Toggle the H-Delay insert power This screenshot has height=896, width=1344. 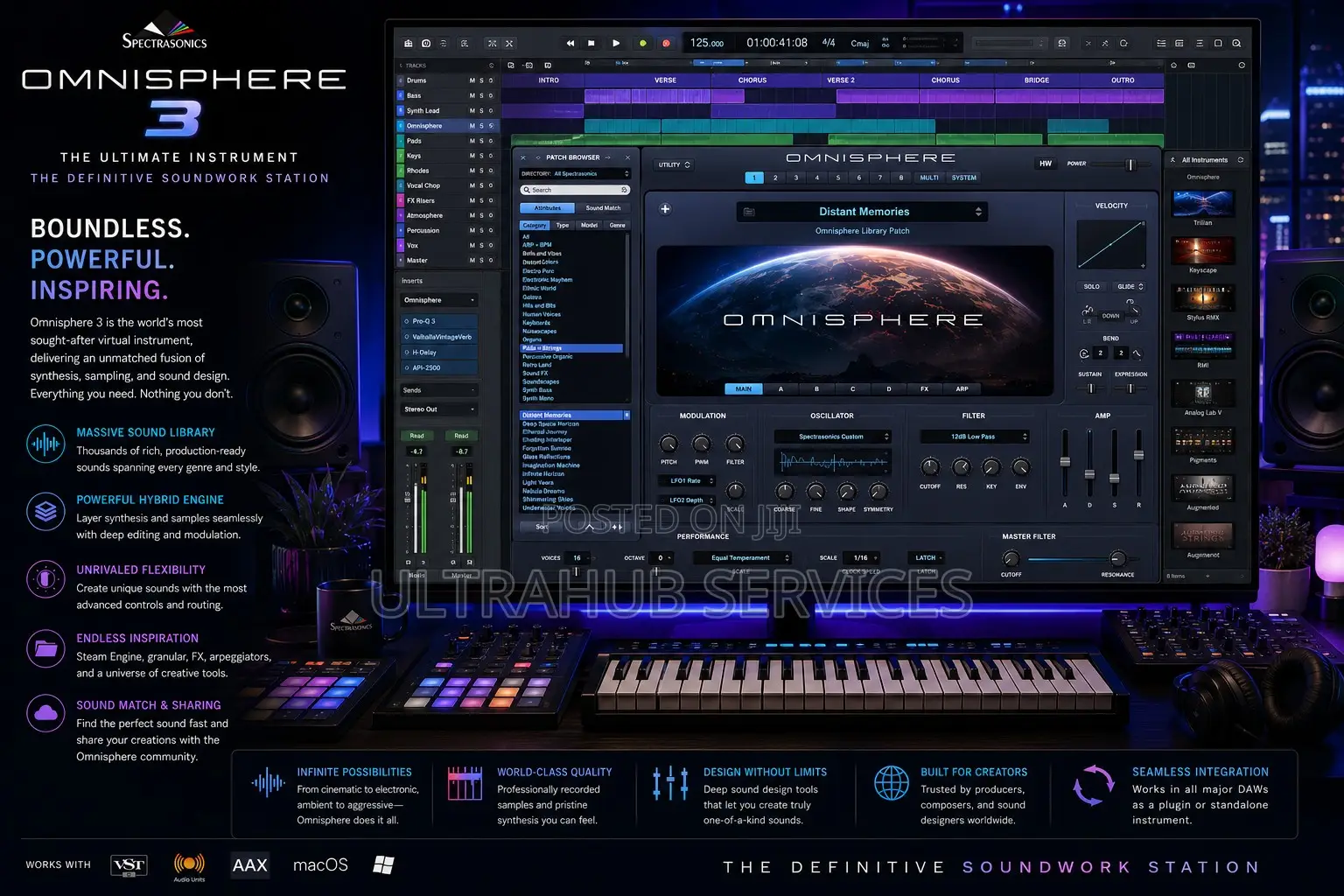click(407, 353)
